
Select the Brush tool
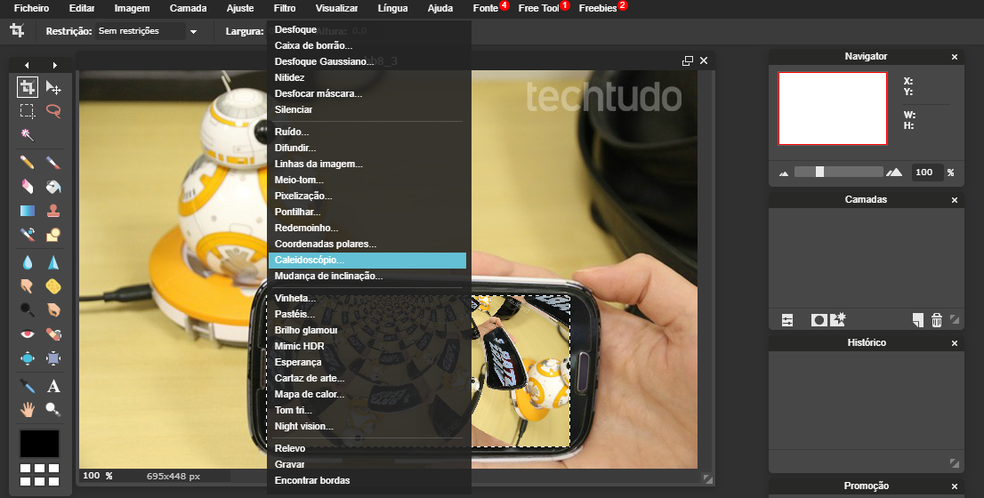(x=53, y=163)
